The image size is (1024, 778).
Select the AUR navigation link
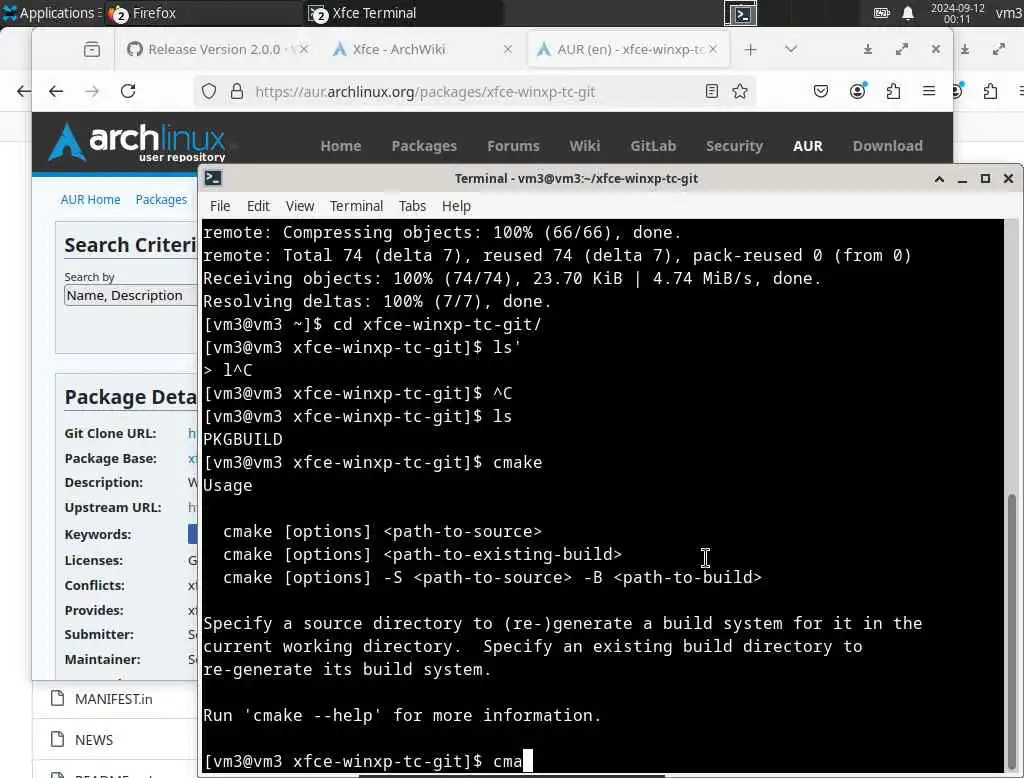[808, 146]
